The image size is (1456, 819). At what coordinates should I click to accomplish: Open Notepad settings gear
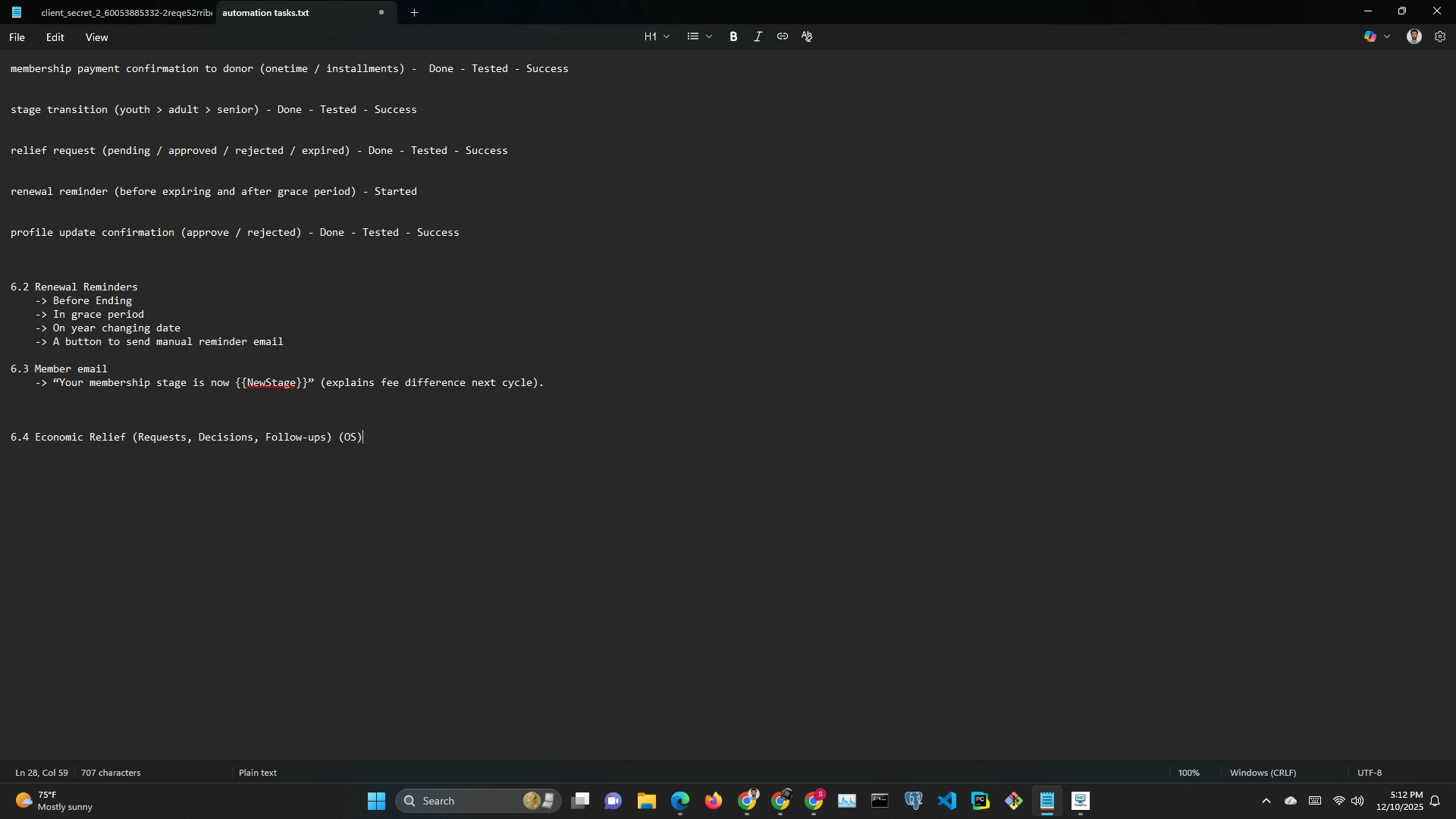(1440, 36)
